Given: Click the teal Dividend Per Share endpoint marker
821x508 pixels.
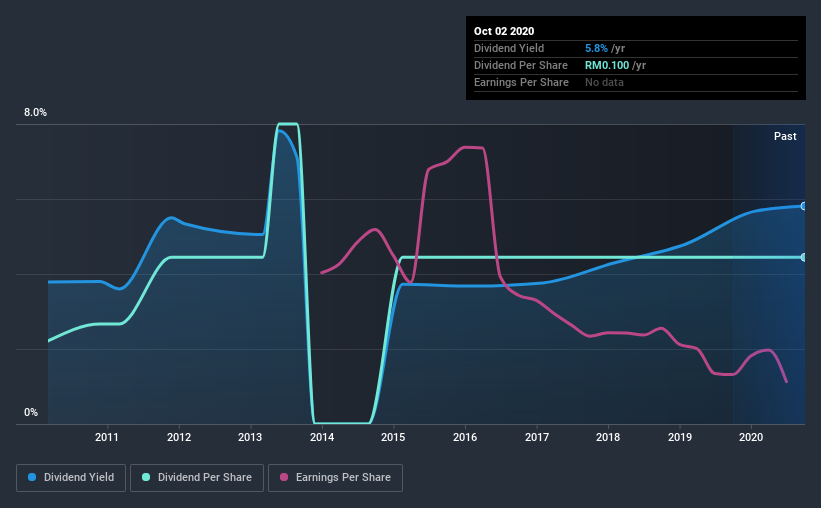Looking at the screenshot, I should click(803, 257).
